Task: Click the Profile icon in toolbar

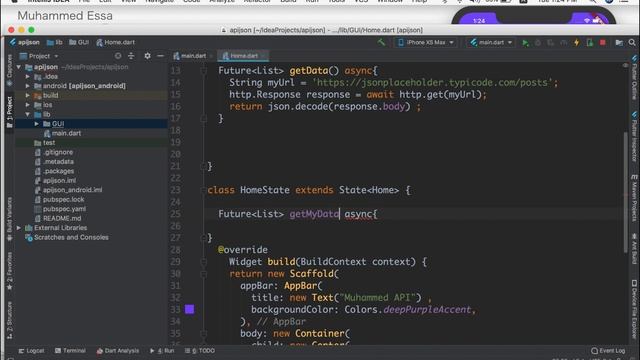Action: [563, 42]
